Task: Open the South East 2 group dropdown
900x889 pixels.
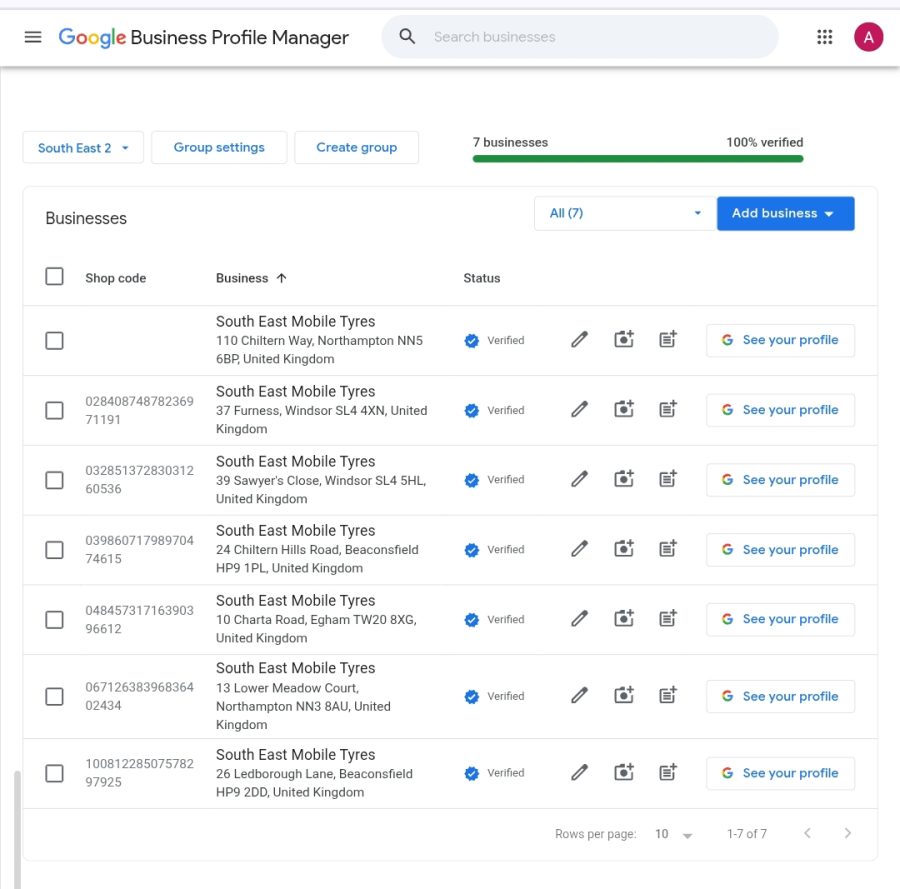Action: (83, 147)
